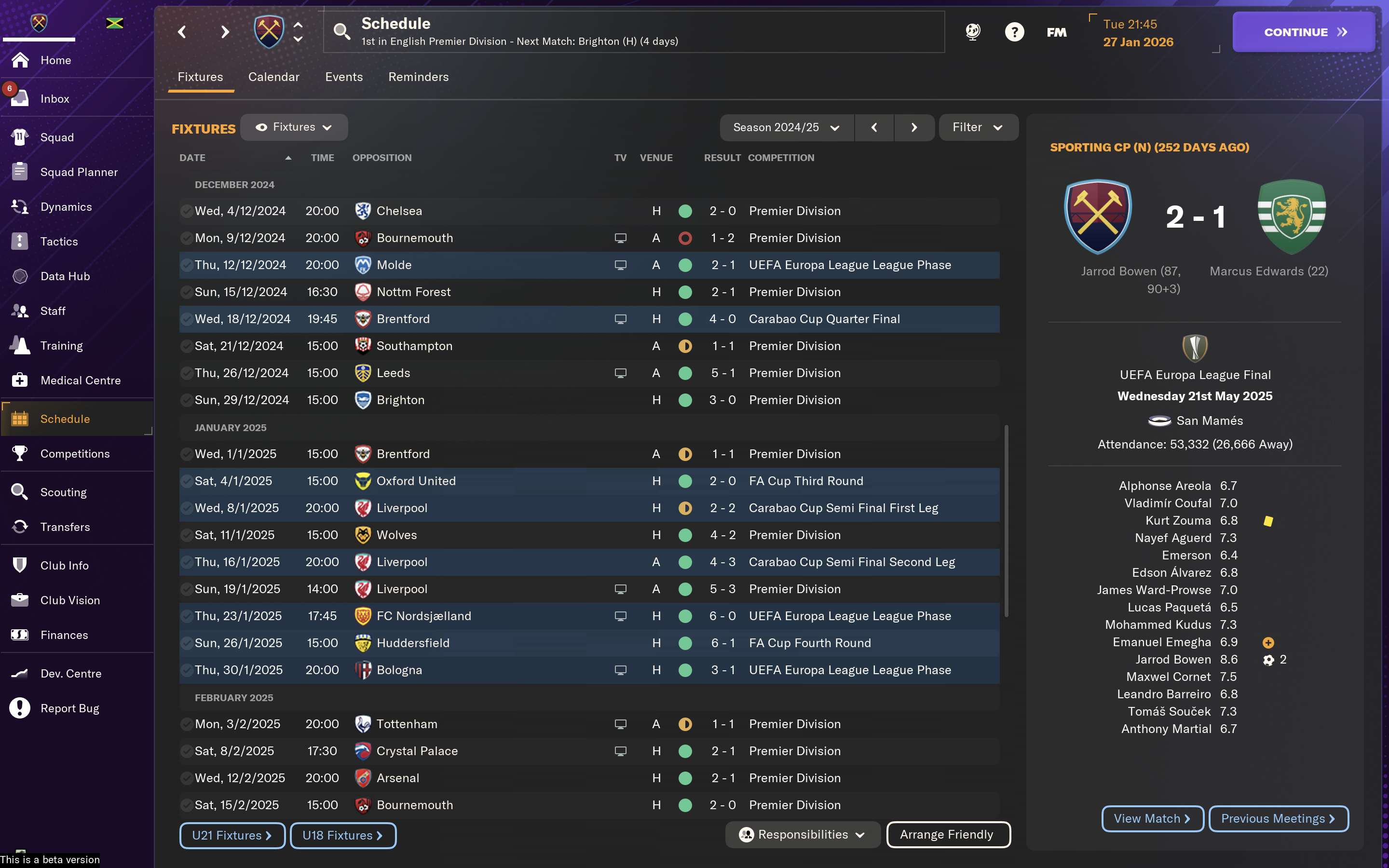Click the world globe icon
The height and width of the screenshot is (868, 1389).
972,32
